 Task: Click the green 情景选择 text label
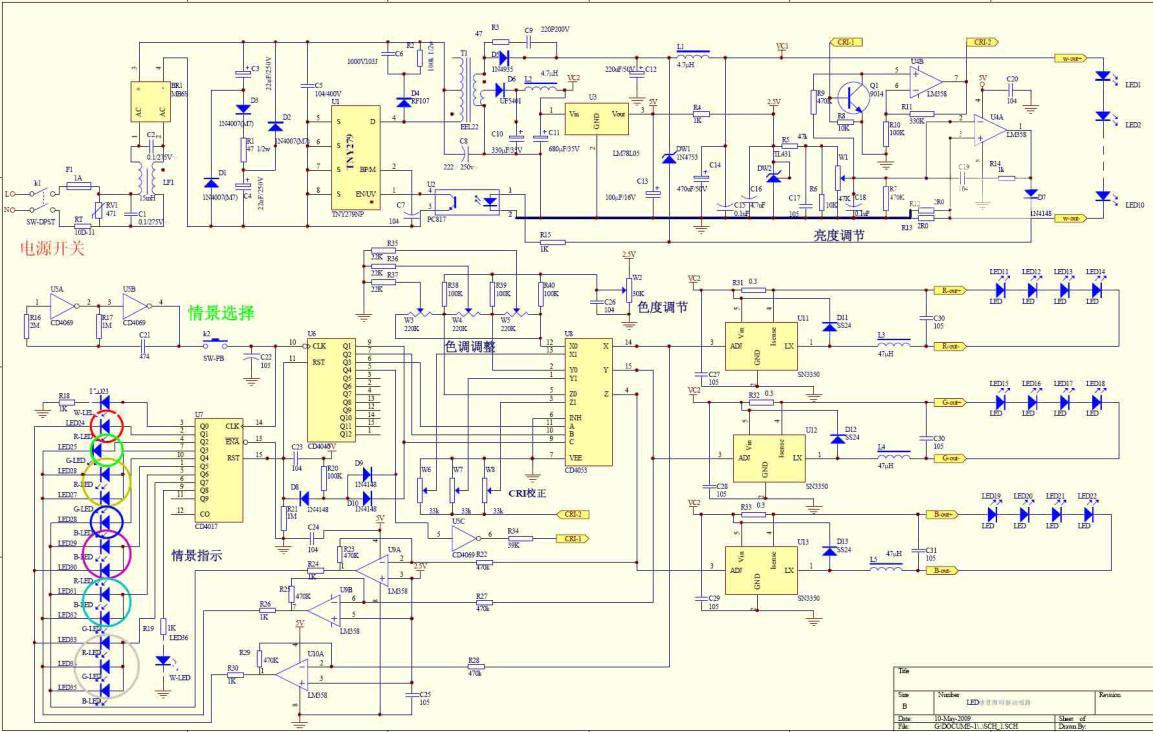(221, 313)
